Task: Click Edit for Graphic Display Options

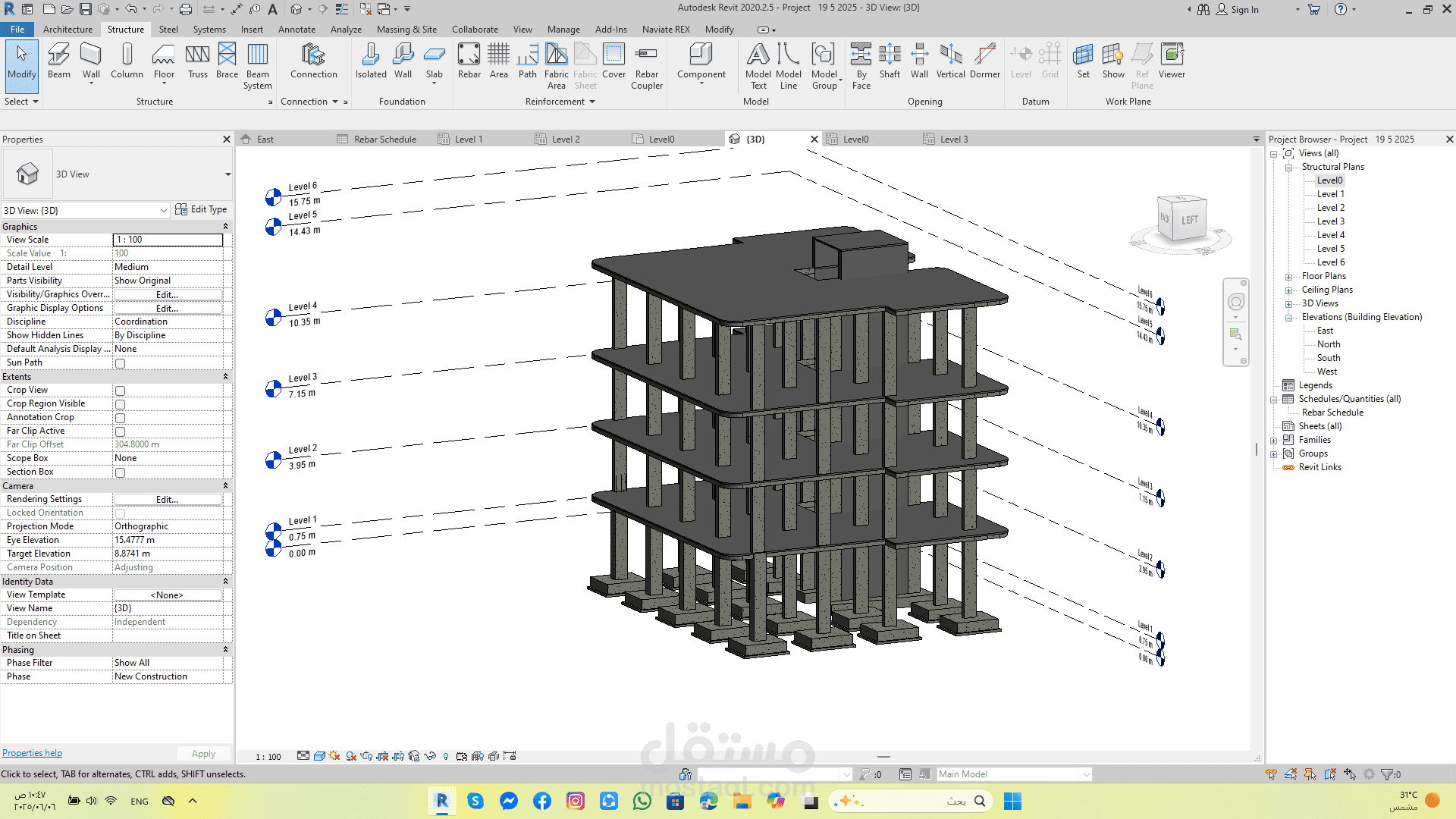Action: pyautogui.click(x=168, y=308)
